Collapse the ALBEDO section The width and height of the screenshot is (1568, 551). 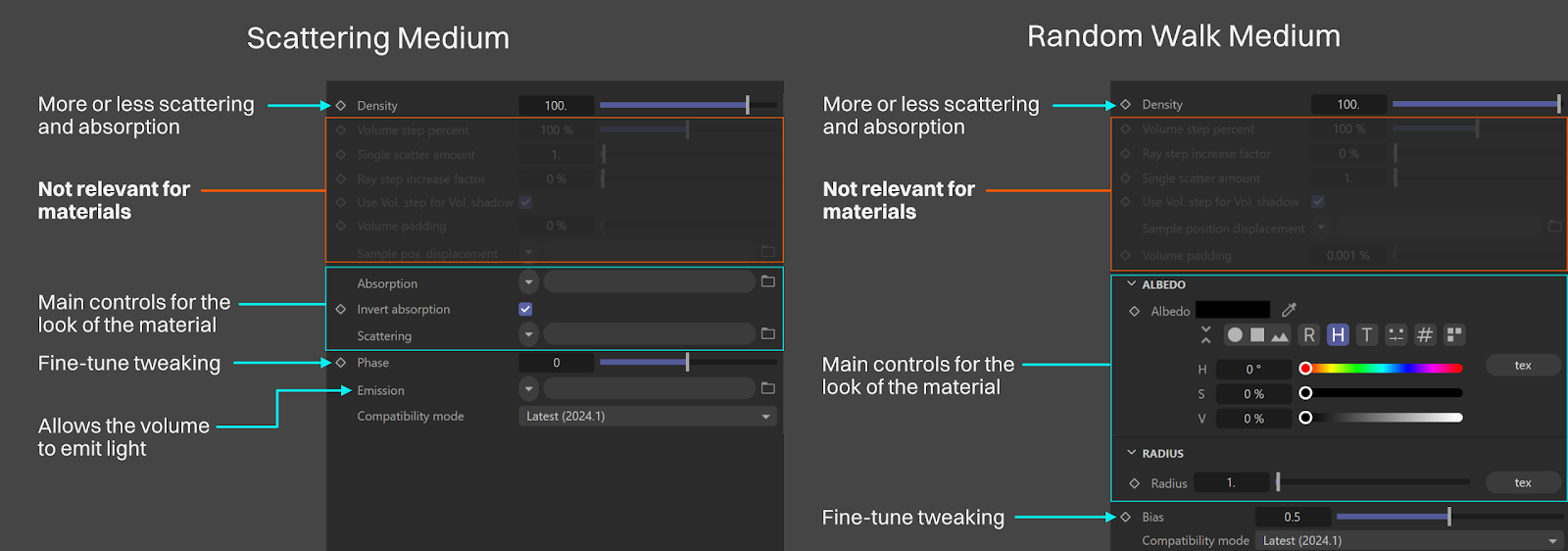click(x=1132, y=284)
